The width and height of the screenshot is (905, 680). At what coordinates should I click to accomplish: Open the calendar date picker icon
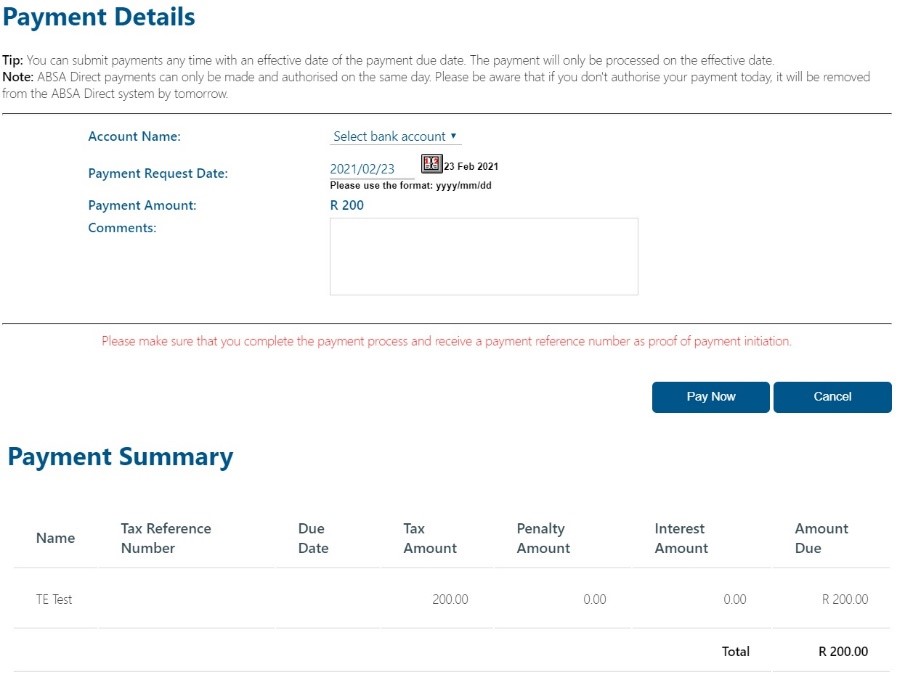pyautogui.click(x=432, y=164)
